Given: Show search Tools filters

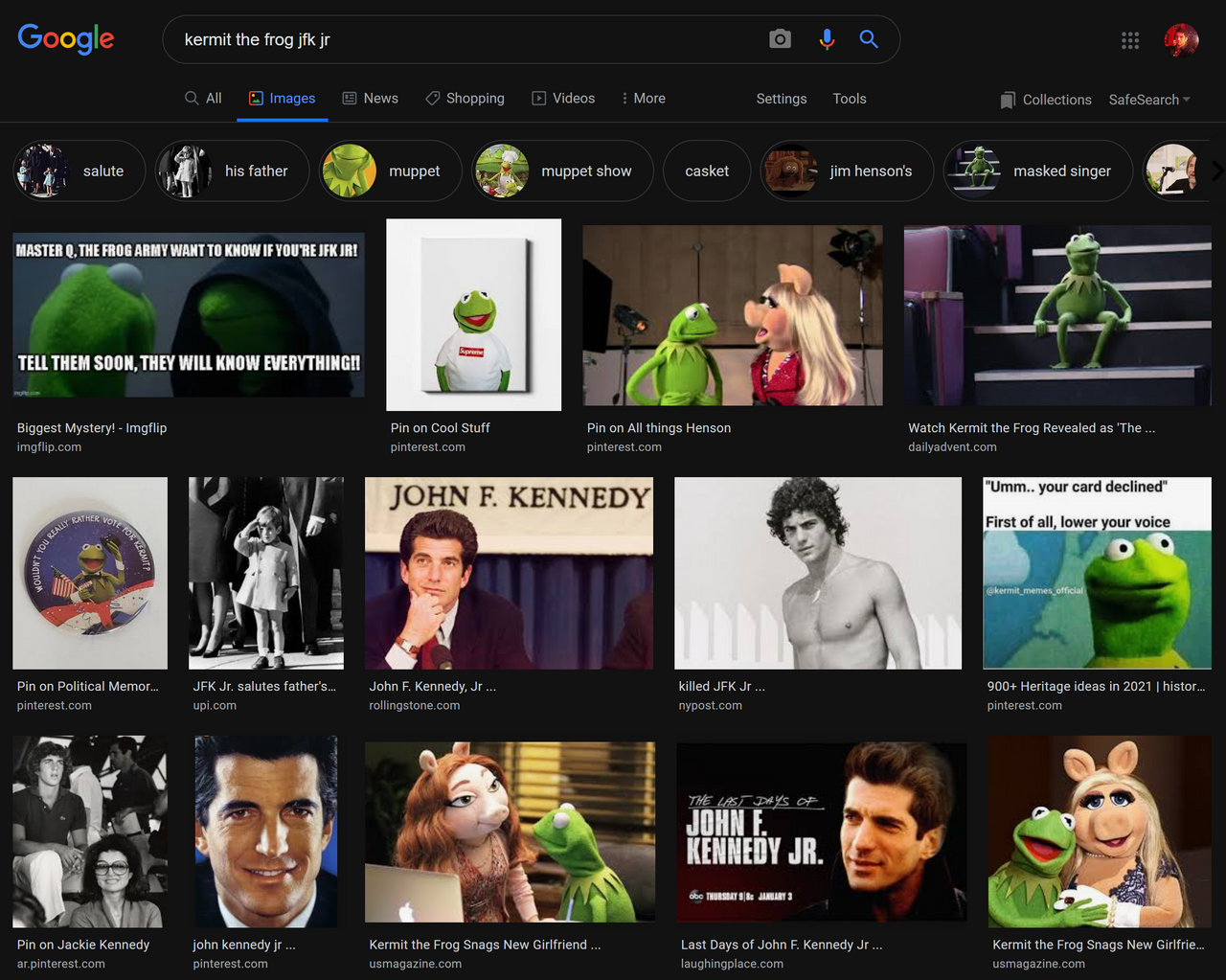Looking at the screenshot, I should [850, 99].
